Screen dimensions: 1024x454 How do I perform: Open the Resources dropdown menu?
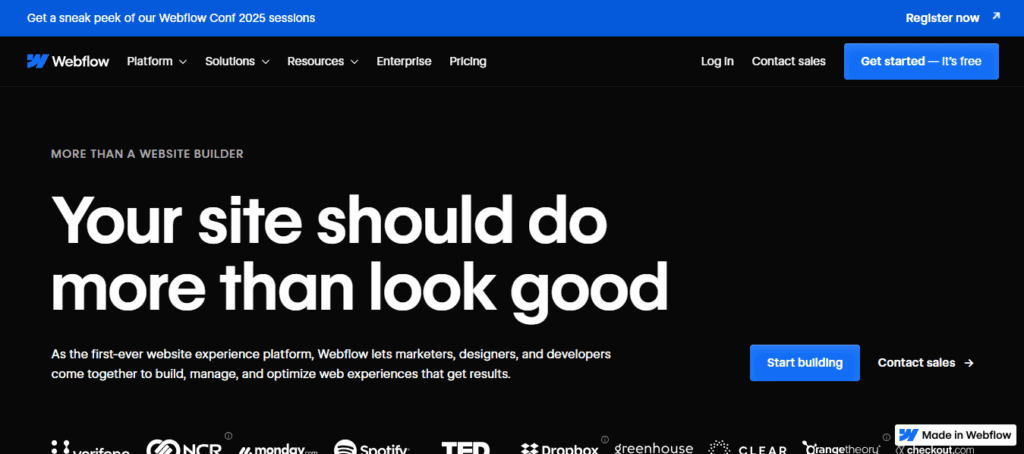tap(322, 61)
